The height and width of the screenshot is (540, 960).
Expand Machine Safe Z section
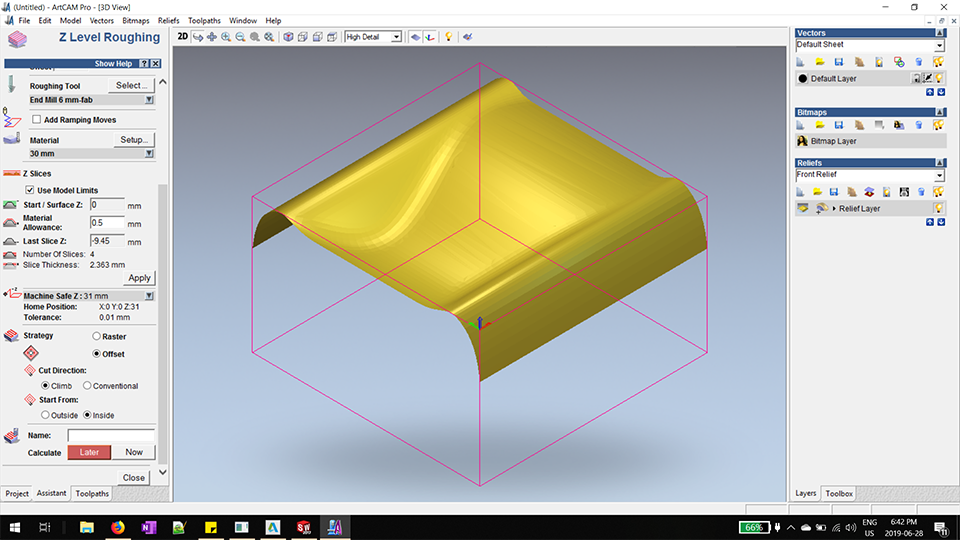pyautogui.click(x=149, y=296)
